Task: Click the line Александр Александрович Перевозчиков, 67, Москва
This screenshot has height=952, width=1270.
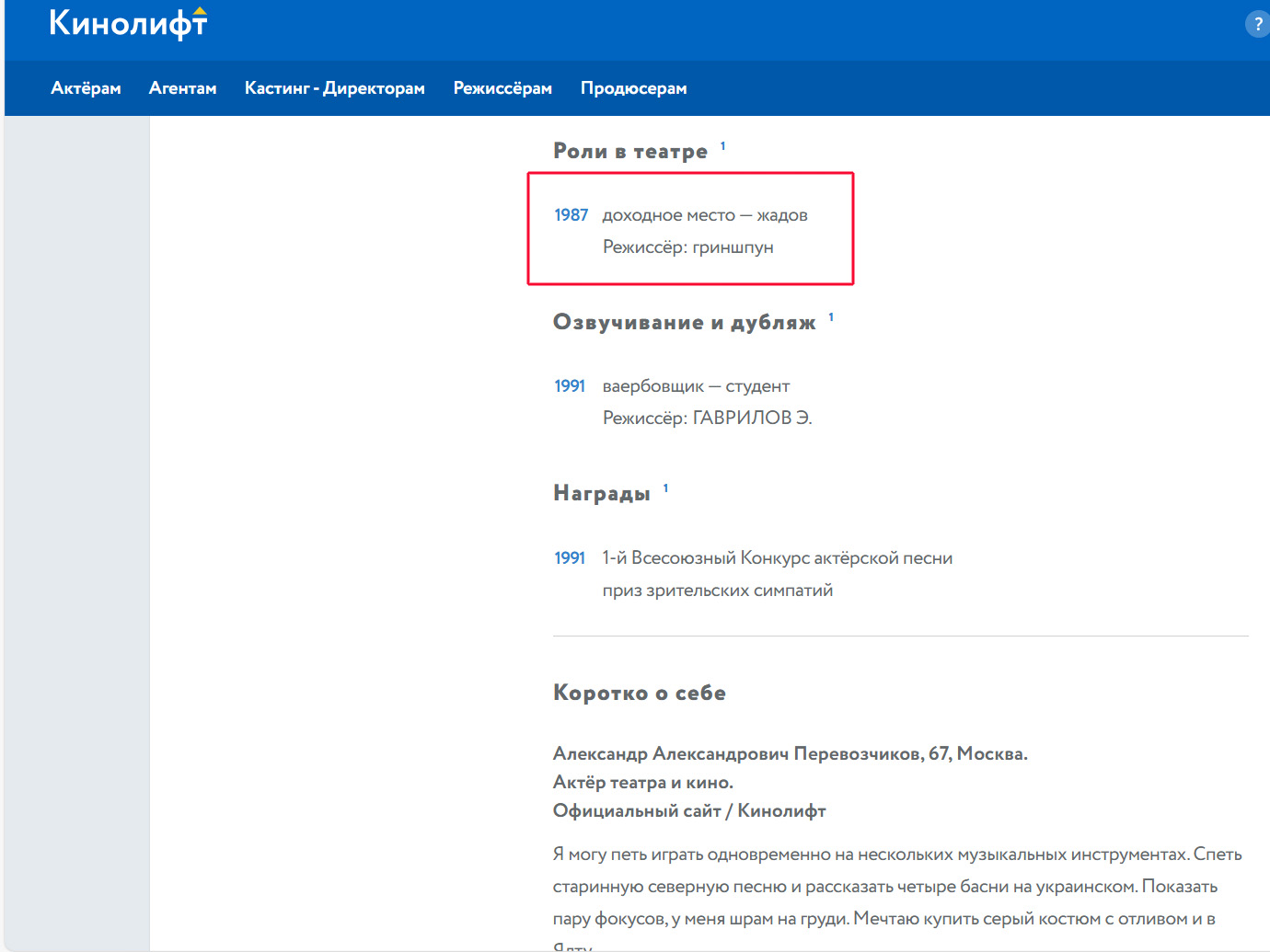Action: point(791,754)
